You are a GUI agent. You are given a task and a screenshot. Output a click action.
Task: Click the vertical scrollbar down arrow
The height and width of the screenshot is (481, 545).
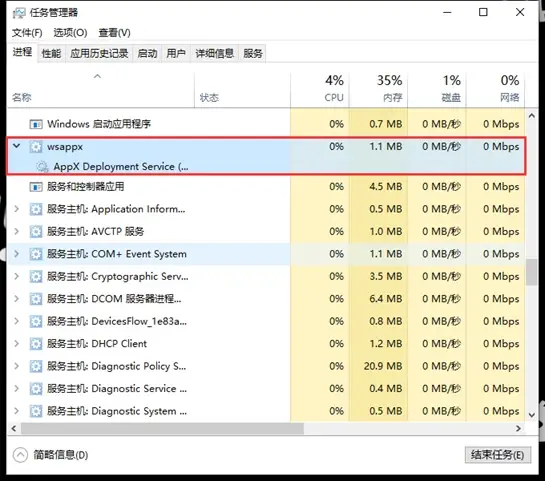(531, 415)
